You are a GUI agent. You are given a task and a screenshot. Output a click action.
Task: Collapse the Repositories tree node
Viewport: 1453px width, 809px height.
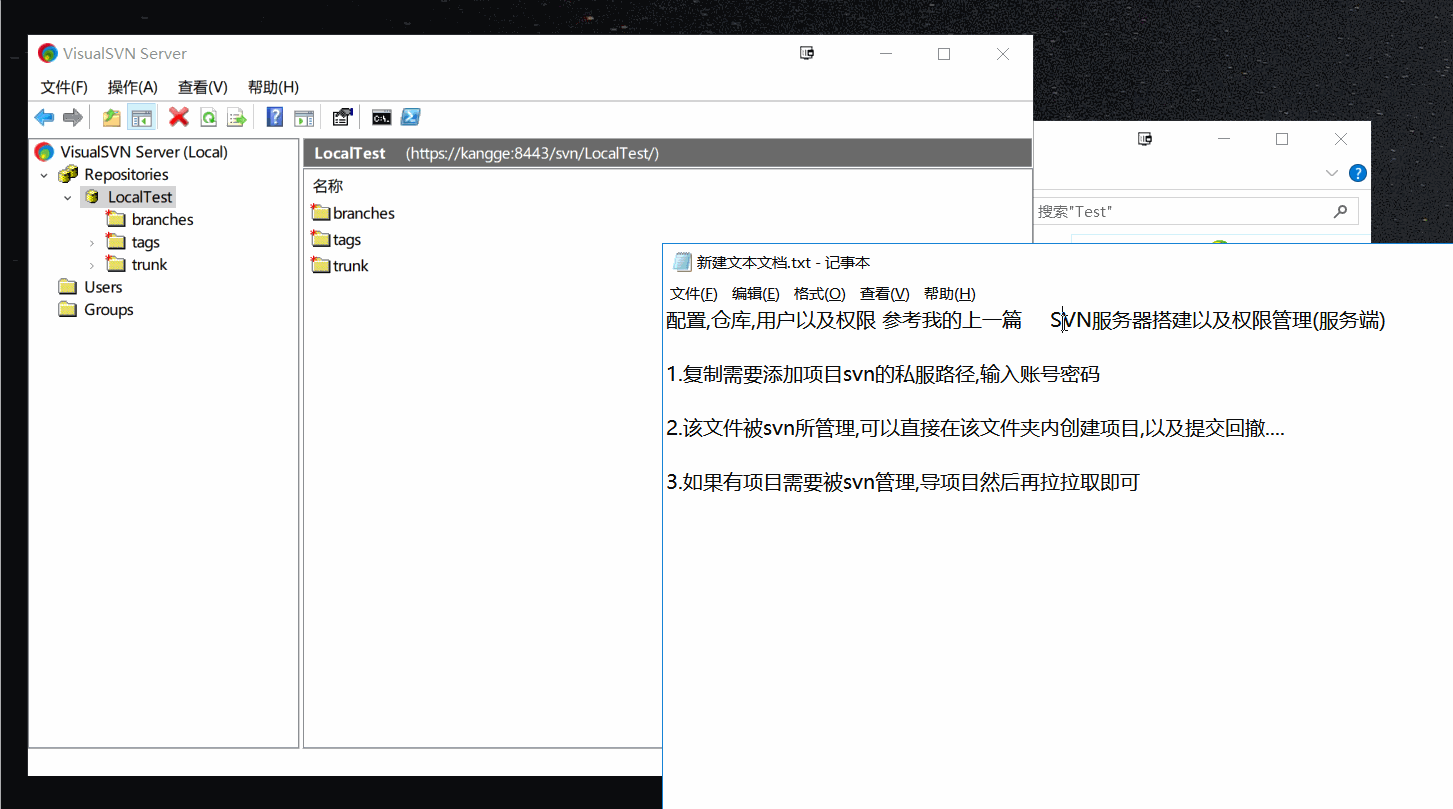pyautogui.click(x=43, y=174)
